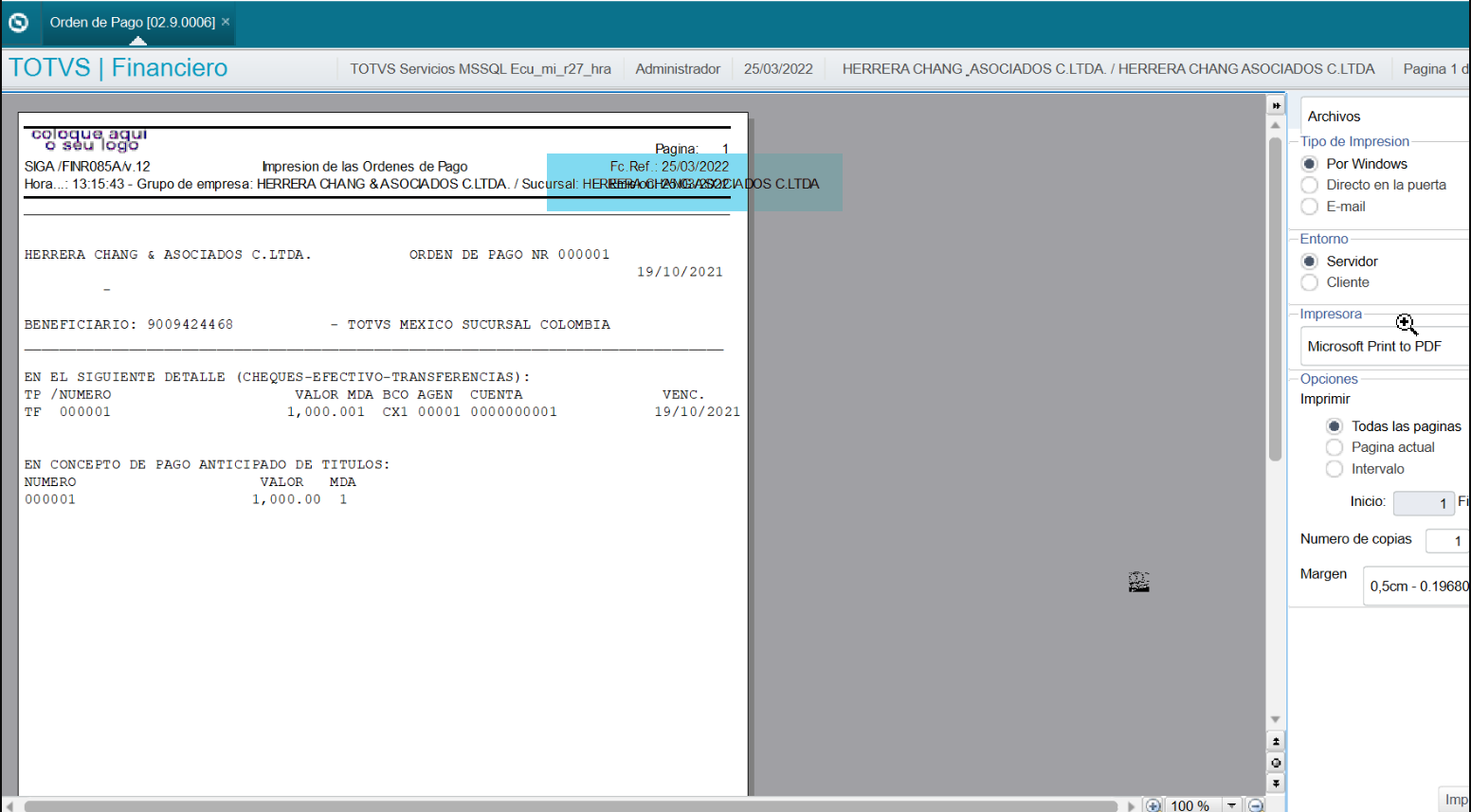The height and width of the screenshot is (812, 1471).
Task: Click the CUENTA value 0000000001
Action: point(514,412)
